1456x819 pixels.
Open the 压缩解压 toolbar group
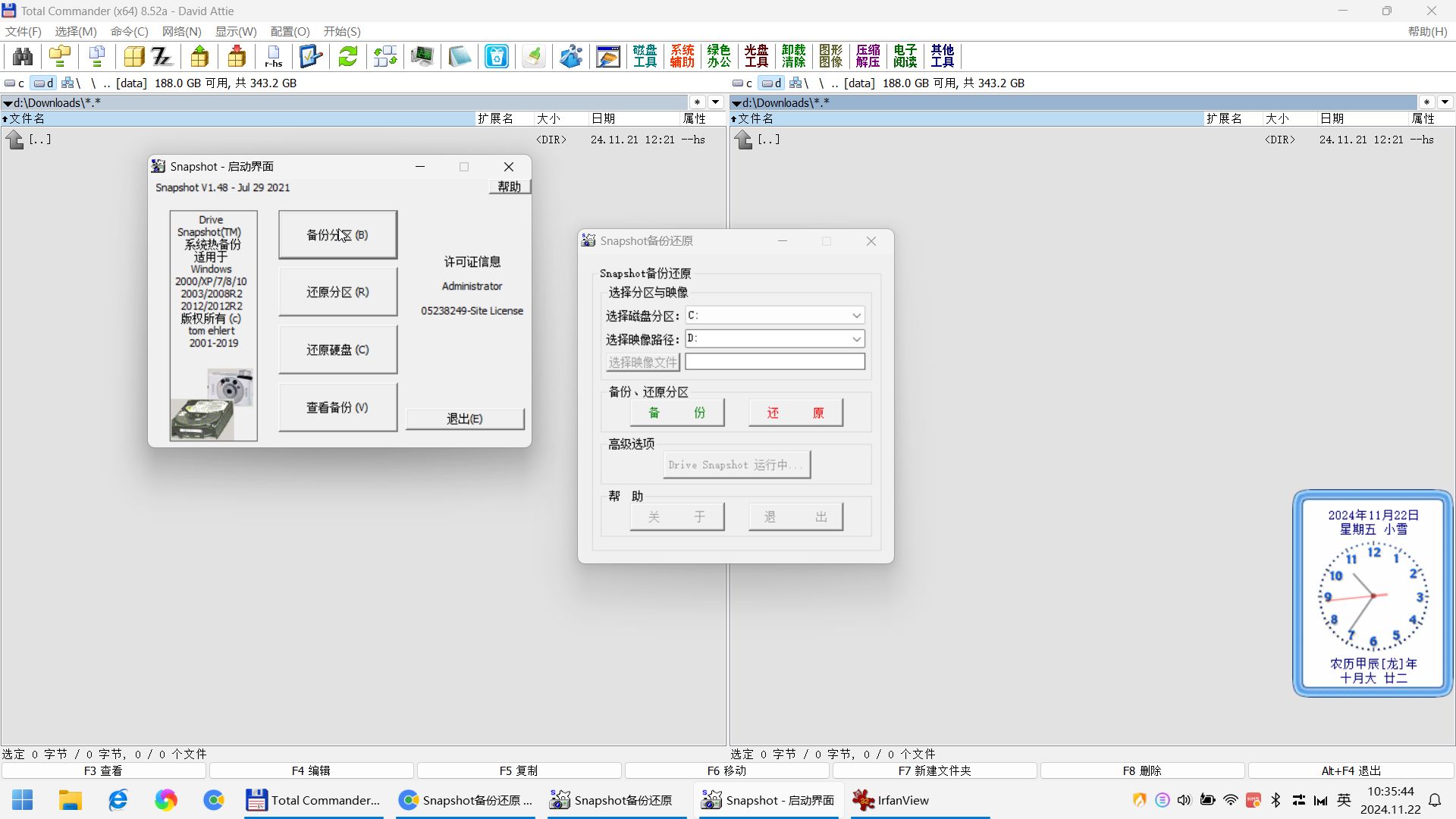[x=868, y=56]
